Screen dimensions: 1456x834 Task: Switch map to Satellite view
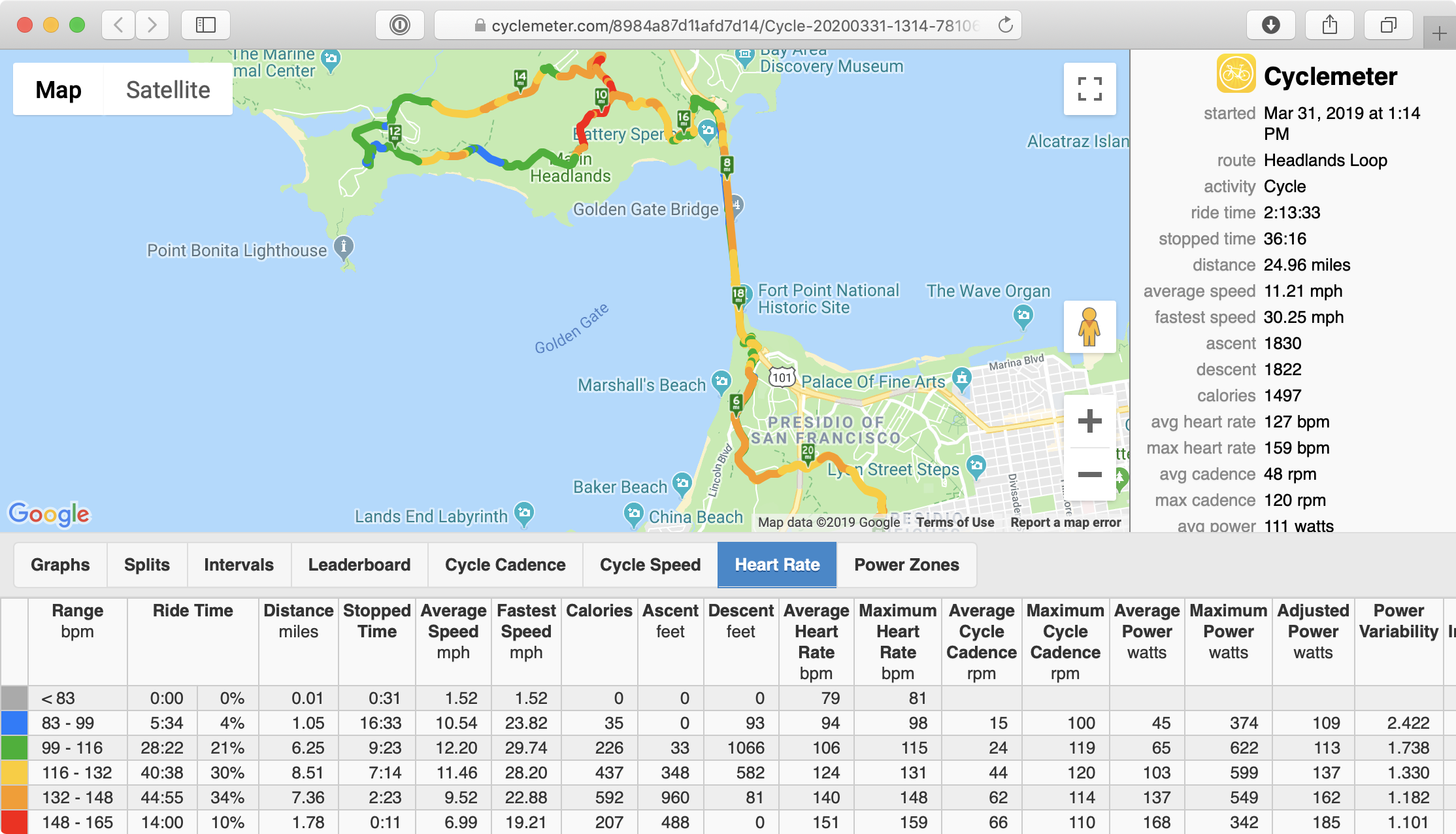[168, 90]
